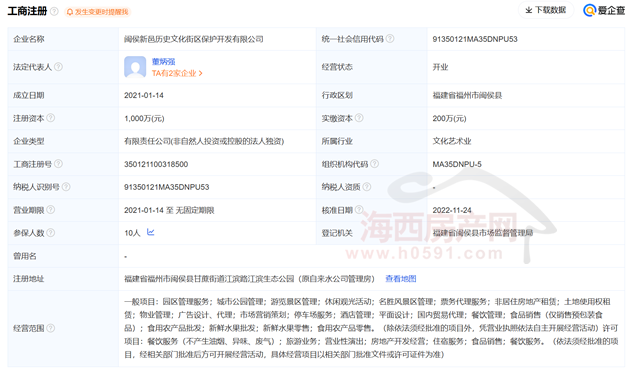This screenshot has height=378, width=640.
Task: Select the establishment date 2021-01-14
Action: 144,96
